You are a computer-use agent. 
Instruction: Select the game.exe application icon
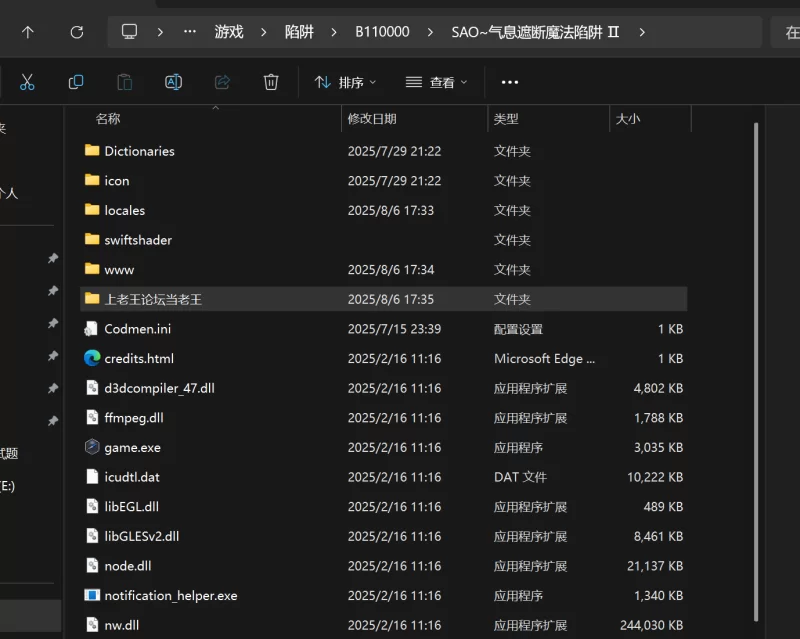pyautogui.click(x=92, y=447)
